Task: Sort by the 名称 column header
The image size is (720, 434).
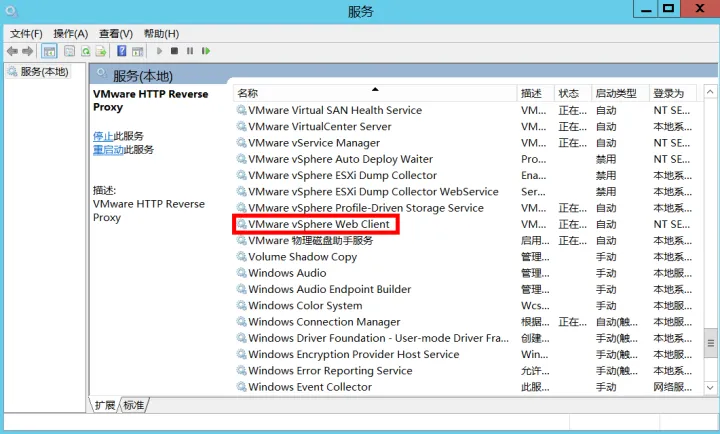Action: [x=375, y=93]
